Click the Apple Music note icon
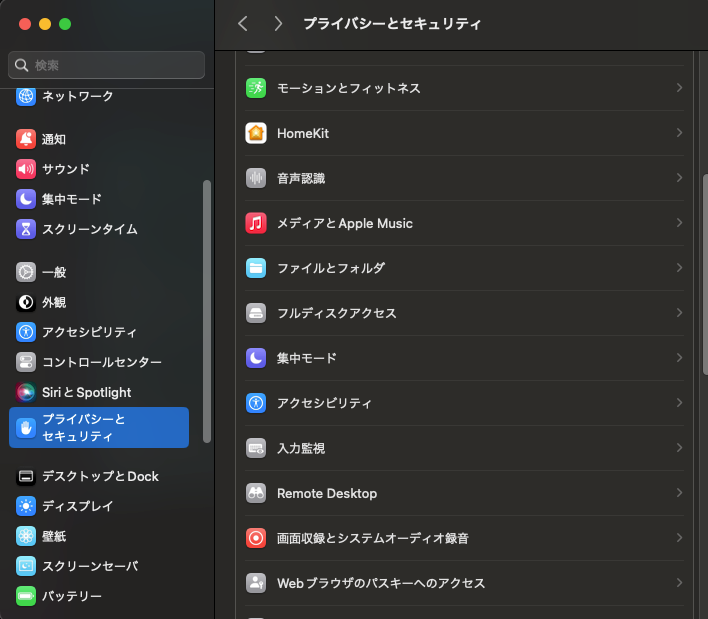This screenshot has height=619, width=708. 256,223
